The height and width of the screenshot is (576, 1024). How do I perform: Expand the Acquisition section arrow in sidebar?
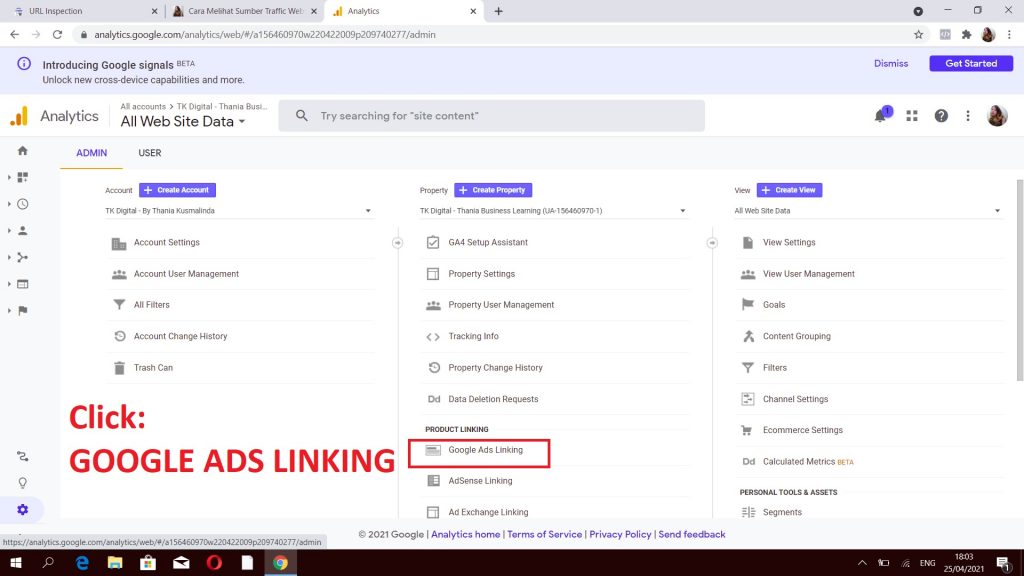pyautogui.click(x=9, y=257)
